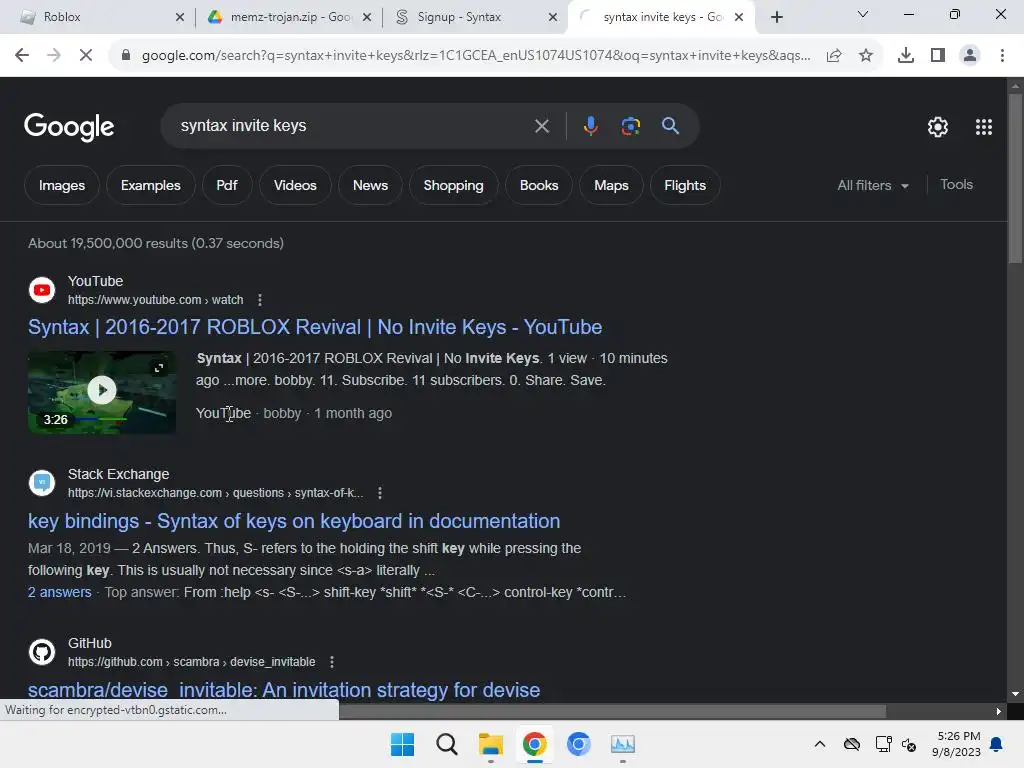Close the syntax invite keys tab
The width and height of the screenshot is (1024, 768).
tap(739, 17)
